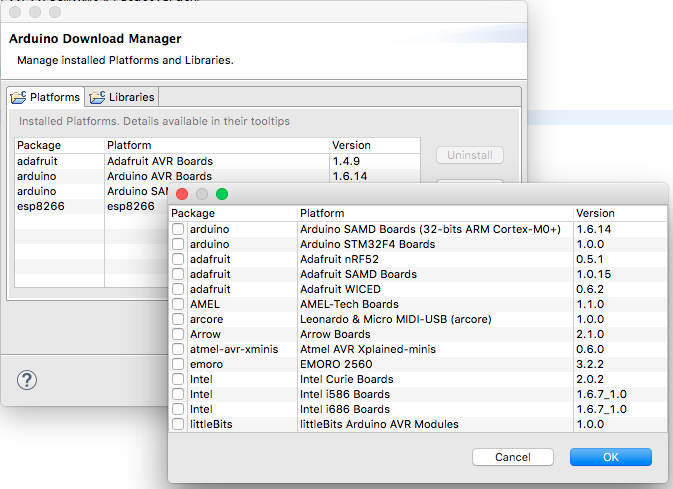Click the Libraries tab folder icon
Image resolution: width=673 pixels, height=489 pixels.
[97, 97]
